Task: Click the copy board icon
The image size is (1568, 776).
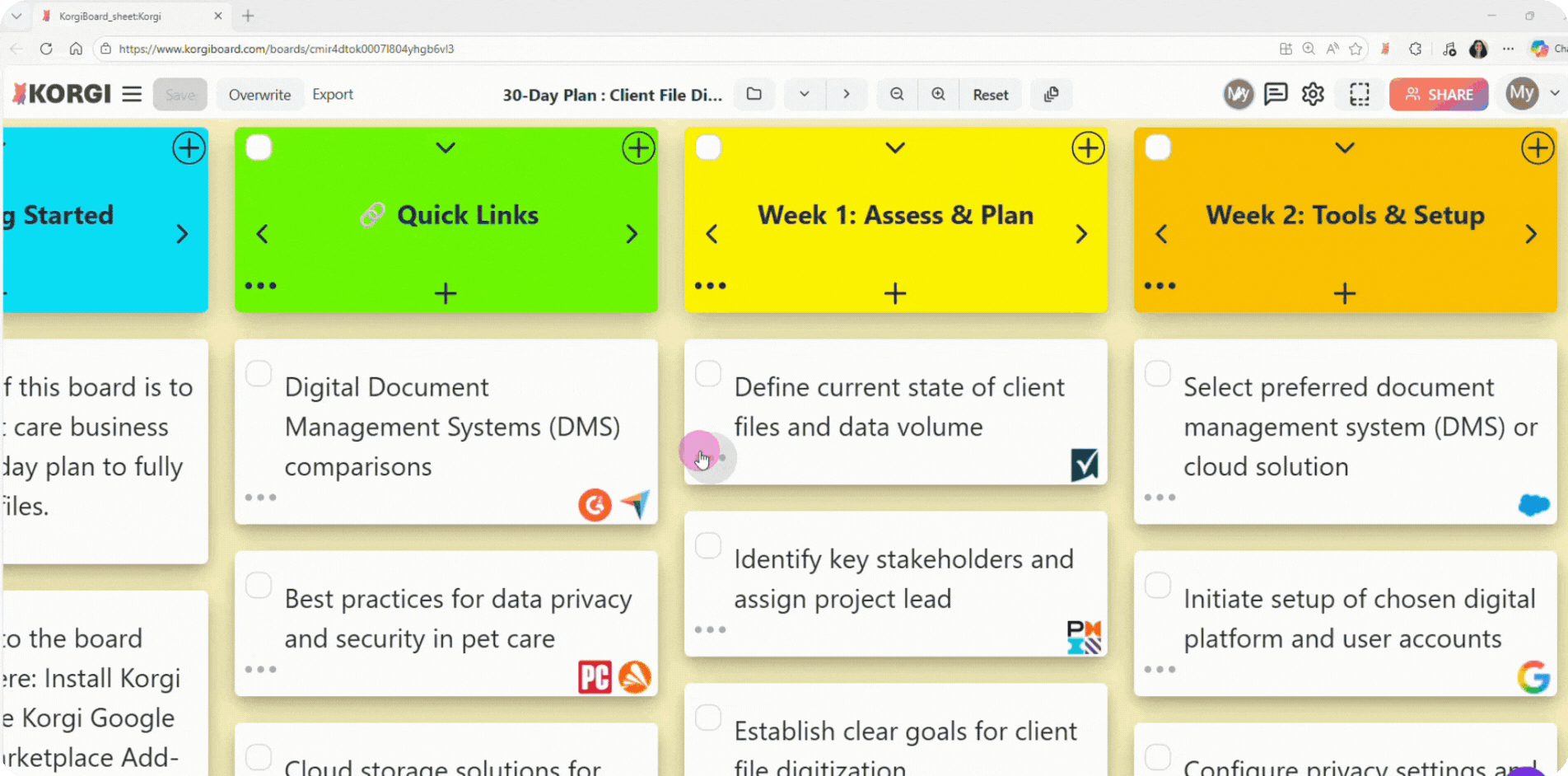Action: click(1051, 94)
